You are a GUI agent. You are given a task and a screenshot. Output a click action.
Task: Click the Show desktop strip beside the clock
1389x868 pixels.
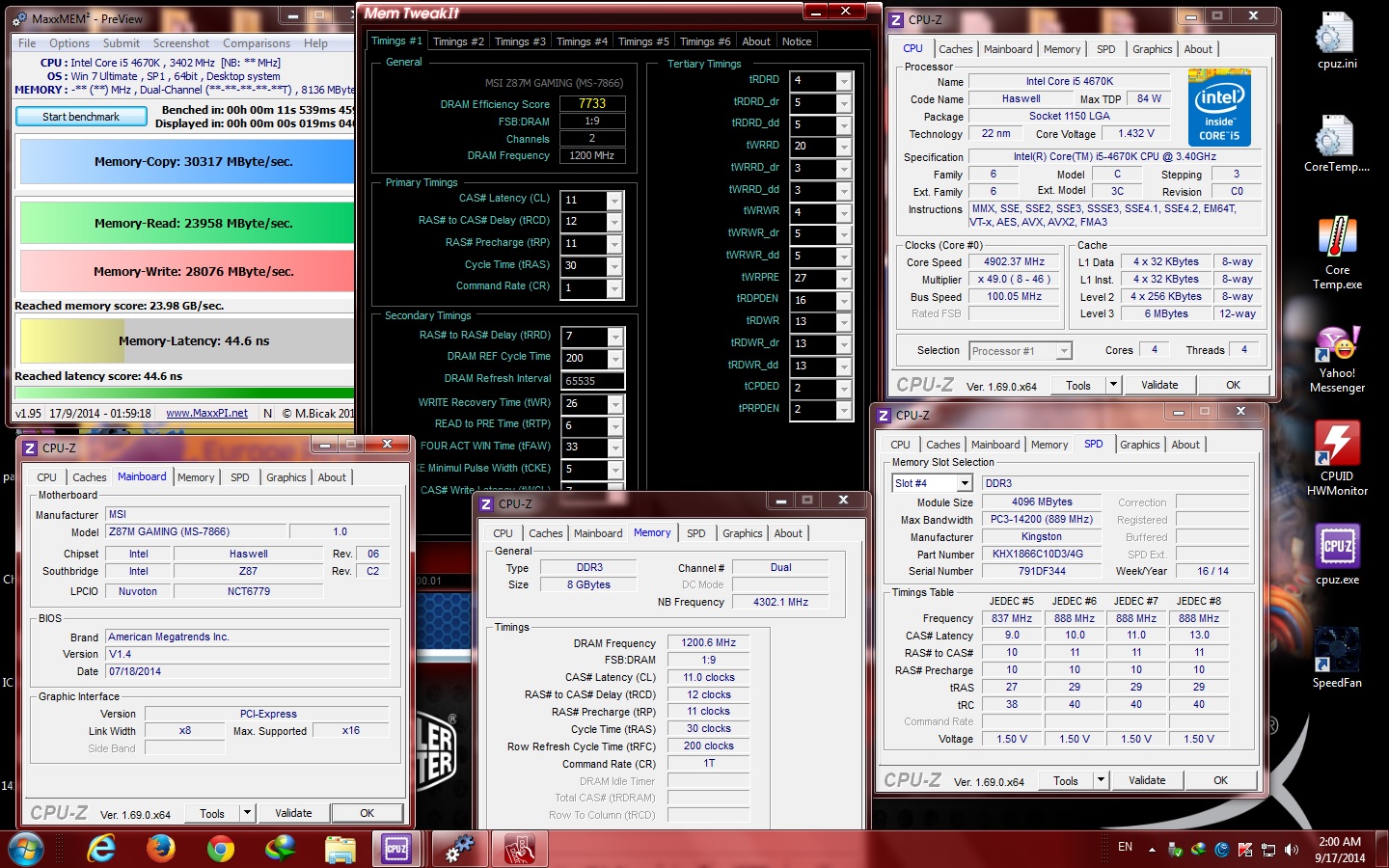(1382, 849)
